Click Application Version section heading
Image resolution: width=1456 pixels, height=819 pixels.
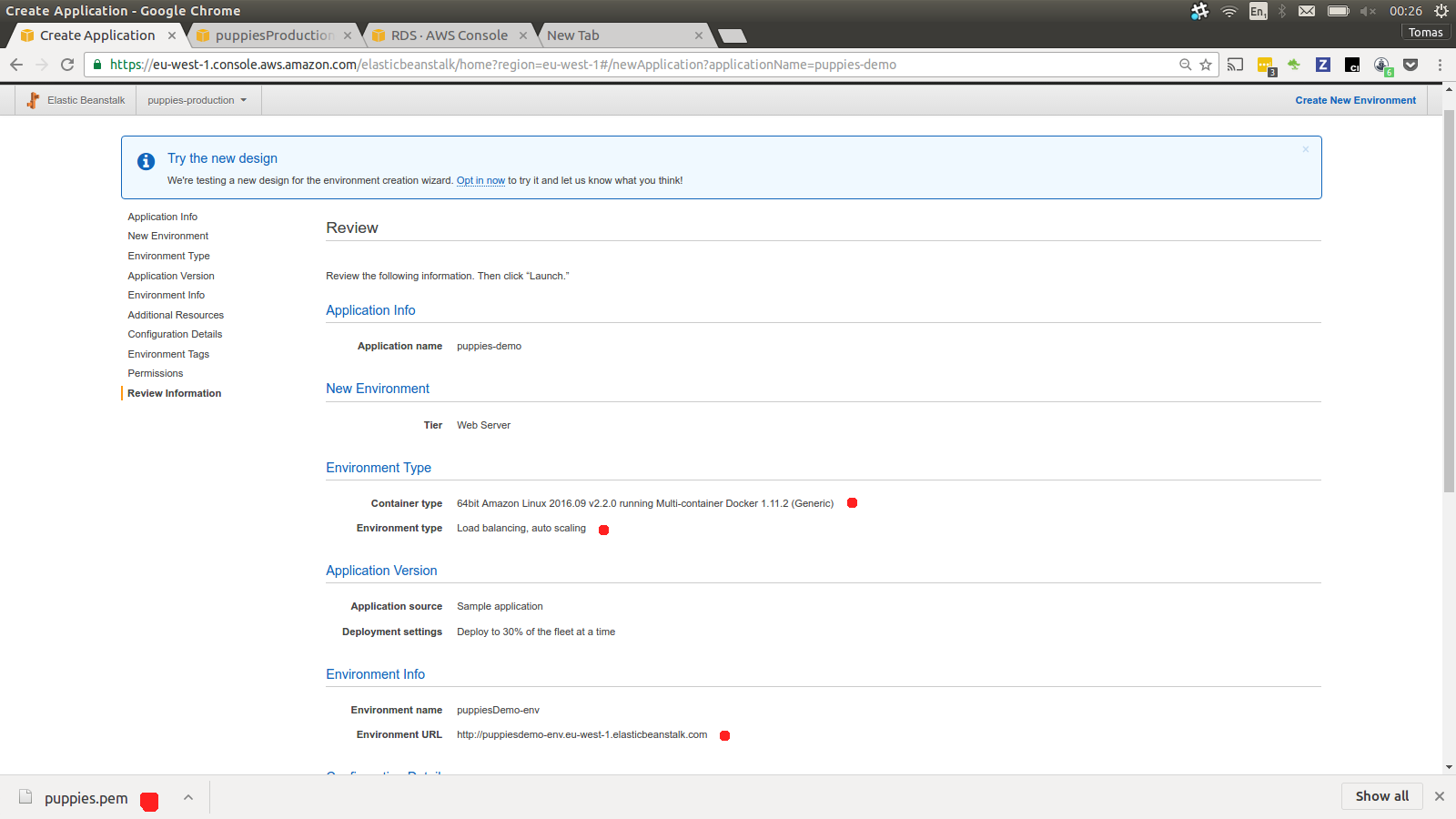click(x=381, y=571)
